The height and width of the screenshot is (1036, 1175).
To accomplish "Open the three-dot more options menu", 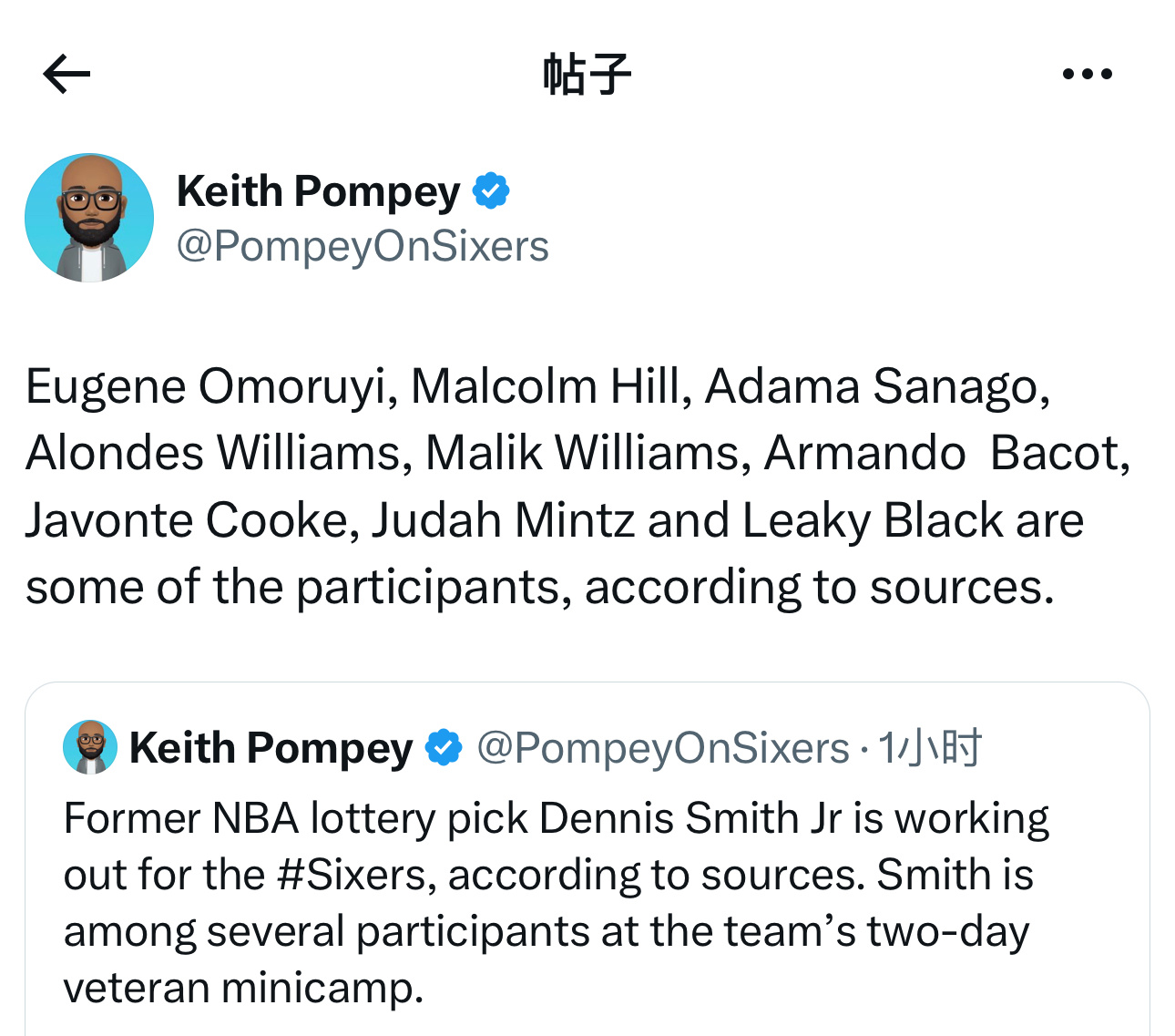I will (1088, 74).
